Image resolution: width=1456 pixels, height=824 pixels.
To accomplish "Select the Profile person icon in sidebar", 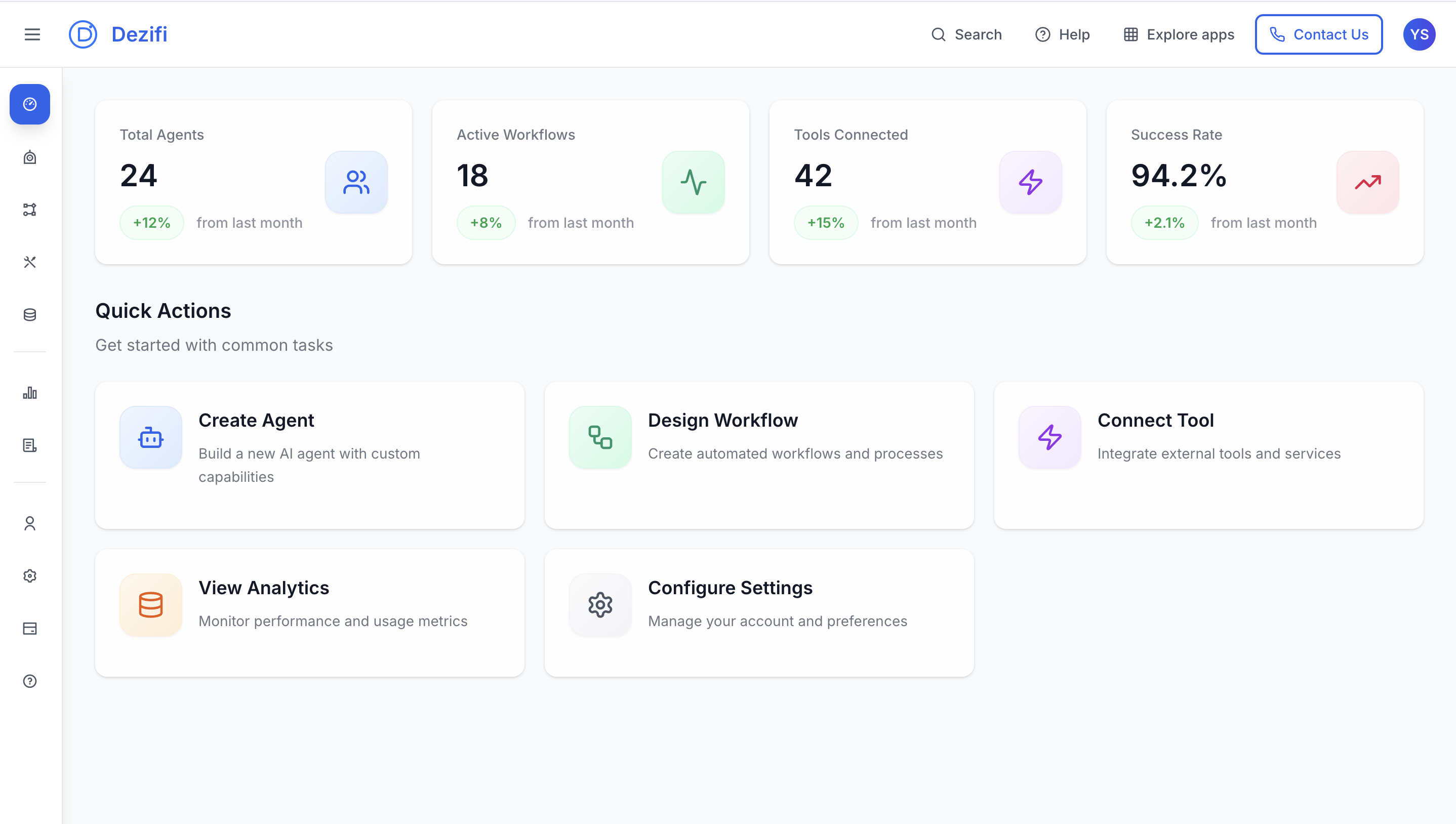I will pos(29,523).
